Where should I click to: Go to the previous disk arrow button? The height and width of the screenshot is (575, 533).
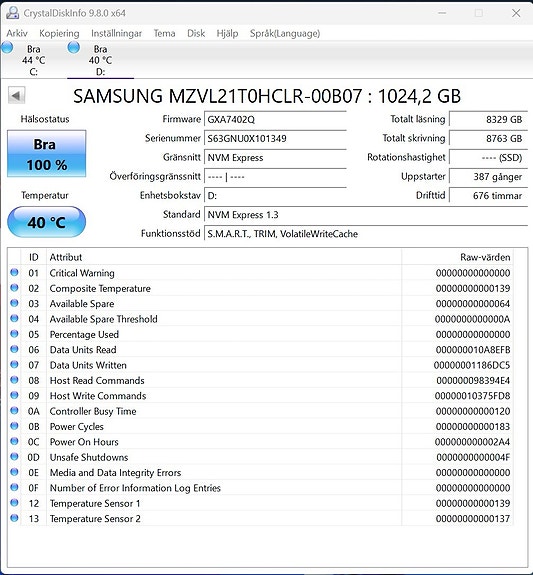point(17,96)
